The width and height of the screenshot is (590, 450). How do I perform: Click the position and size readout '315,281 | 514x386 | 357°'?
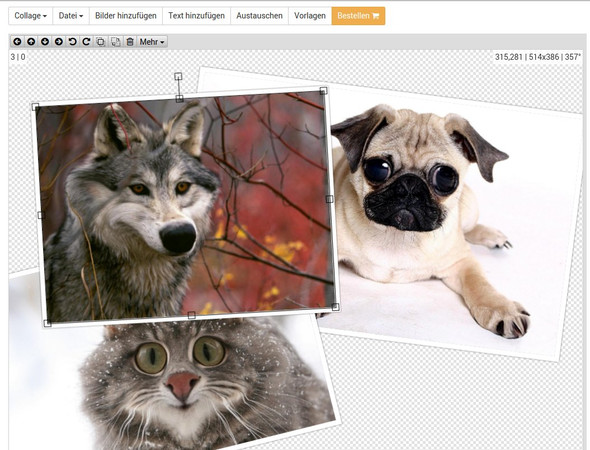point(538,57)
